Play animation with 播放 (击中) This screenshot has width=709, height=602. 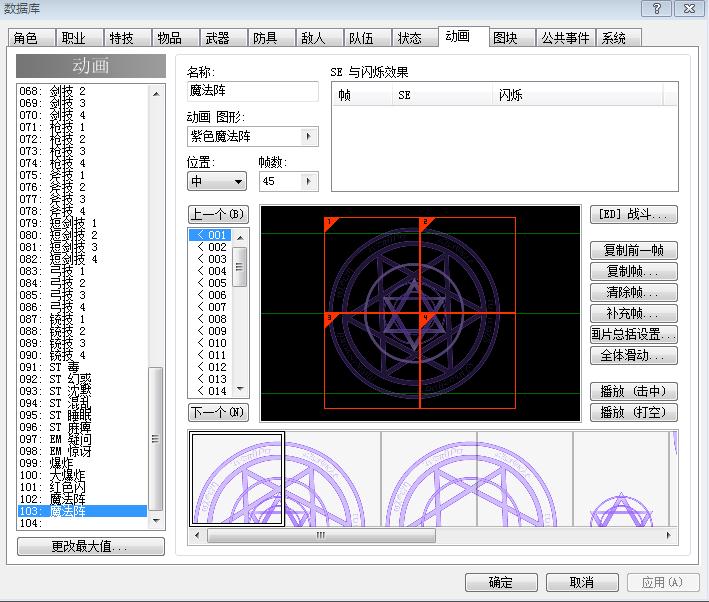point(633,391)
